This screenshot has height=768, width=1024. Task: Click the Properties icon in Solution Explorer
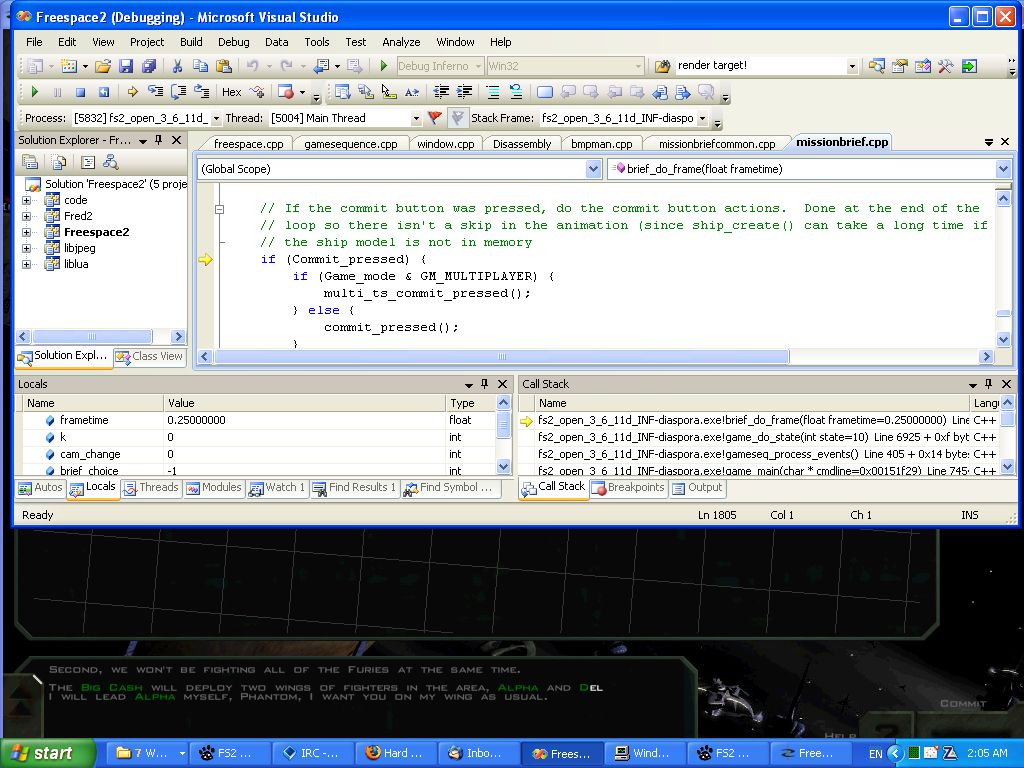click(30, 162)
